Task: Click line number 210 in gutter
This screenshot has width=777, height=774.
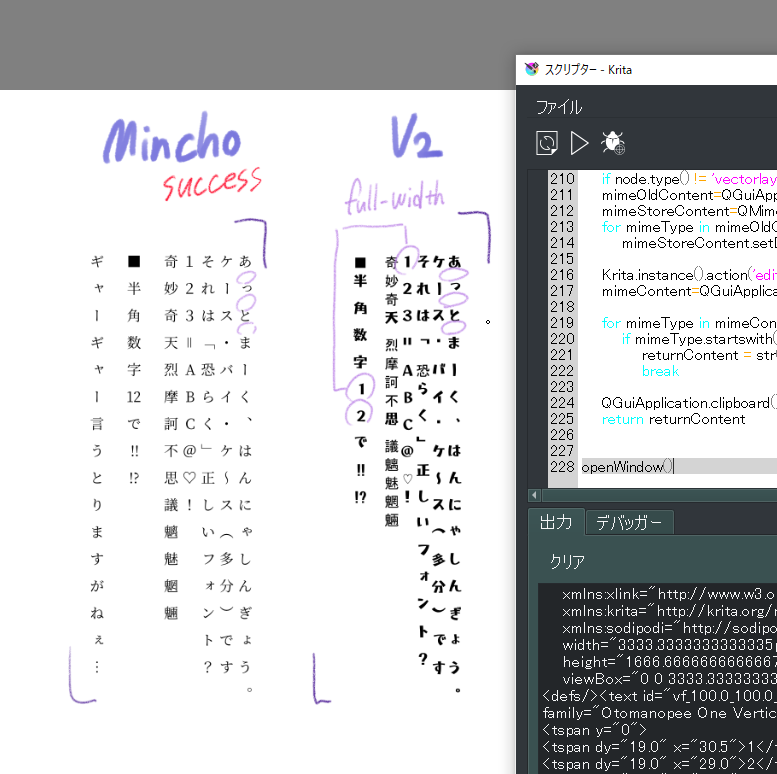Action: pyautogui.click(x=562, y=178)
